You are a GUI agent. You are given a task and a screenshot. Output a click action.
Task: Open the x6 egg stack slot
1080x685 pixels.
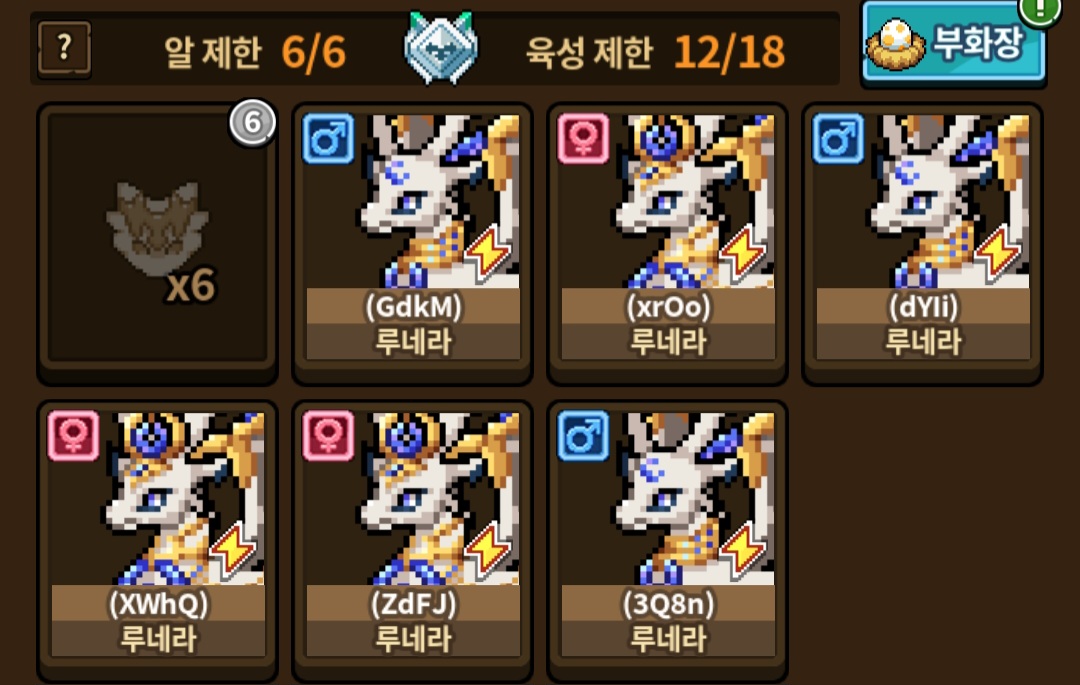coord(158,242)
